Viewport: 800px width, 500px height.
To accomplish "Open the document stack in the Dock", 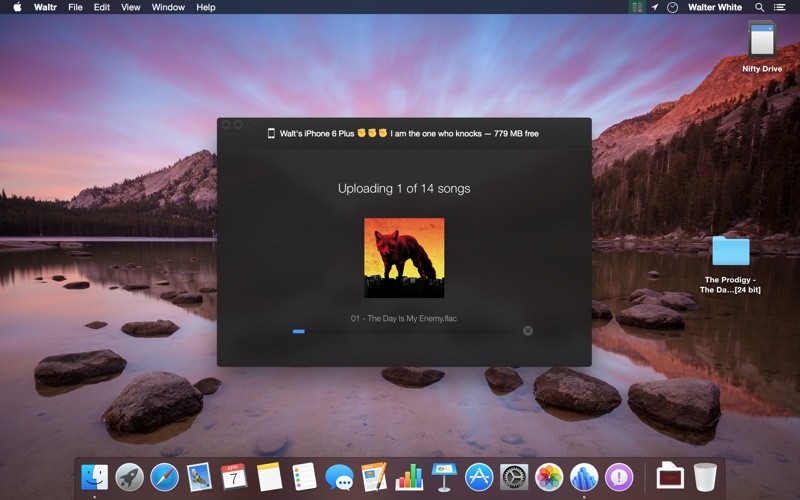I will [670, 476].
